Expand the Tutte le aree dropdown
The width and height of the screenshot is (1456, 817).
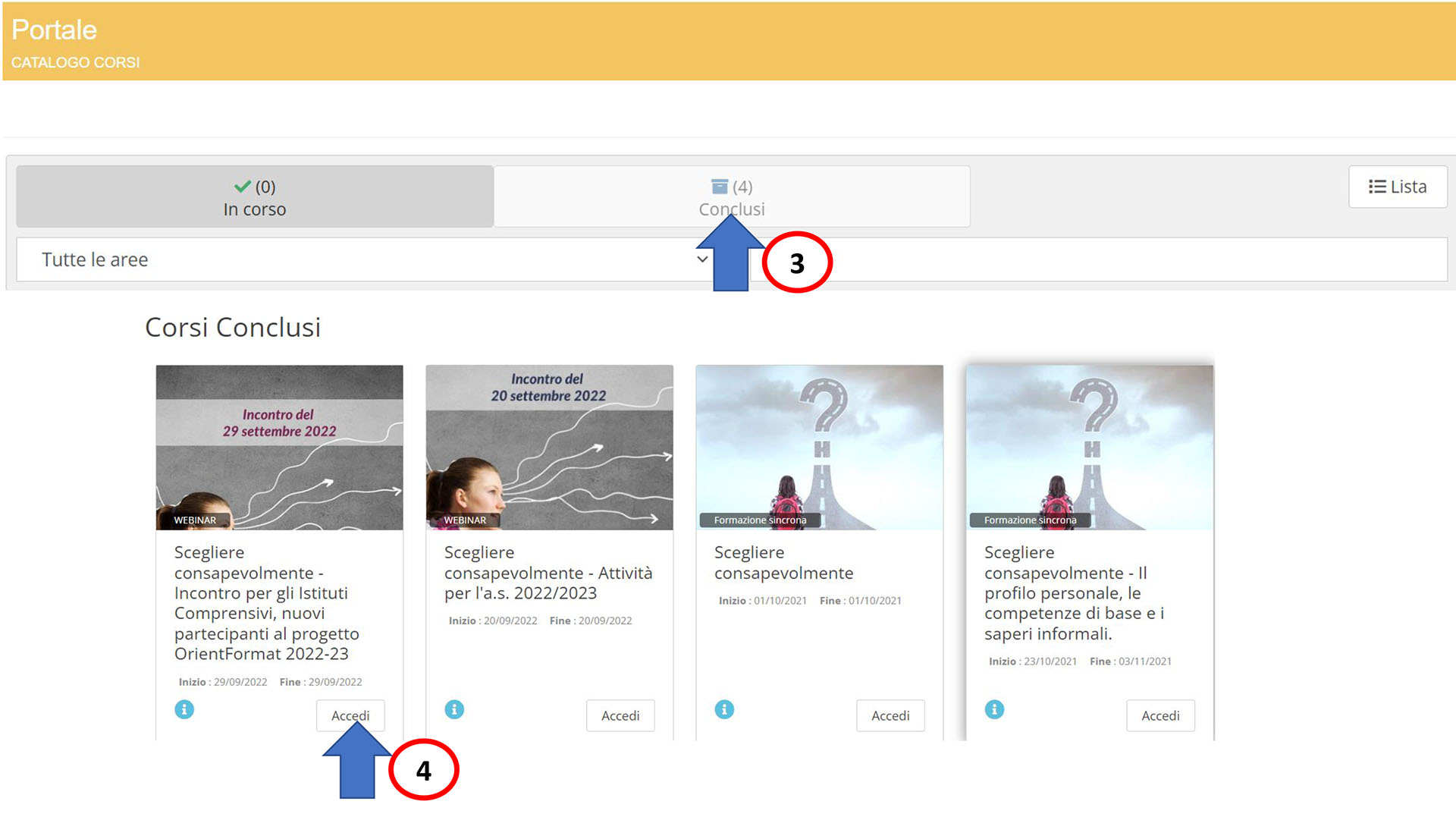(x=364, y=259)
